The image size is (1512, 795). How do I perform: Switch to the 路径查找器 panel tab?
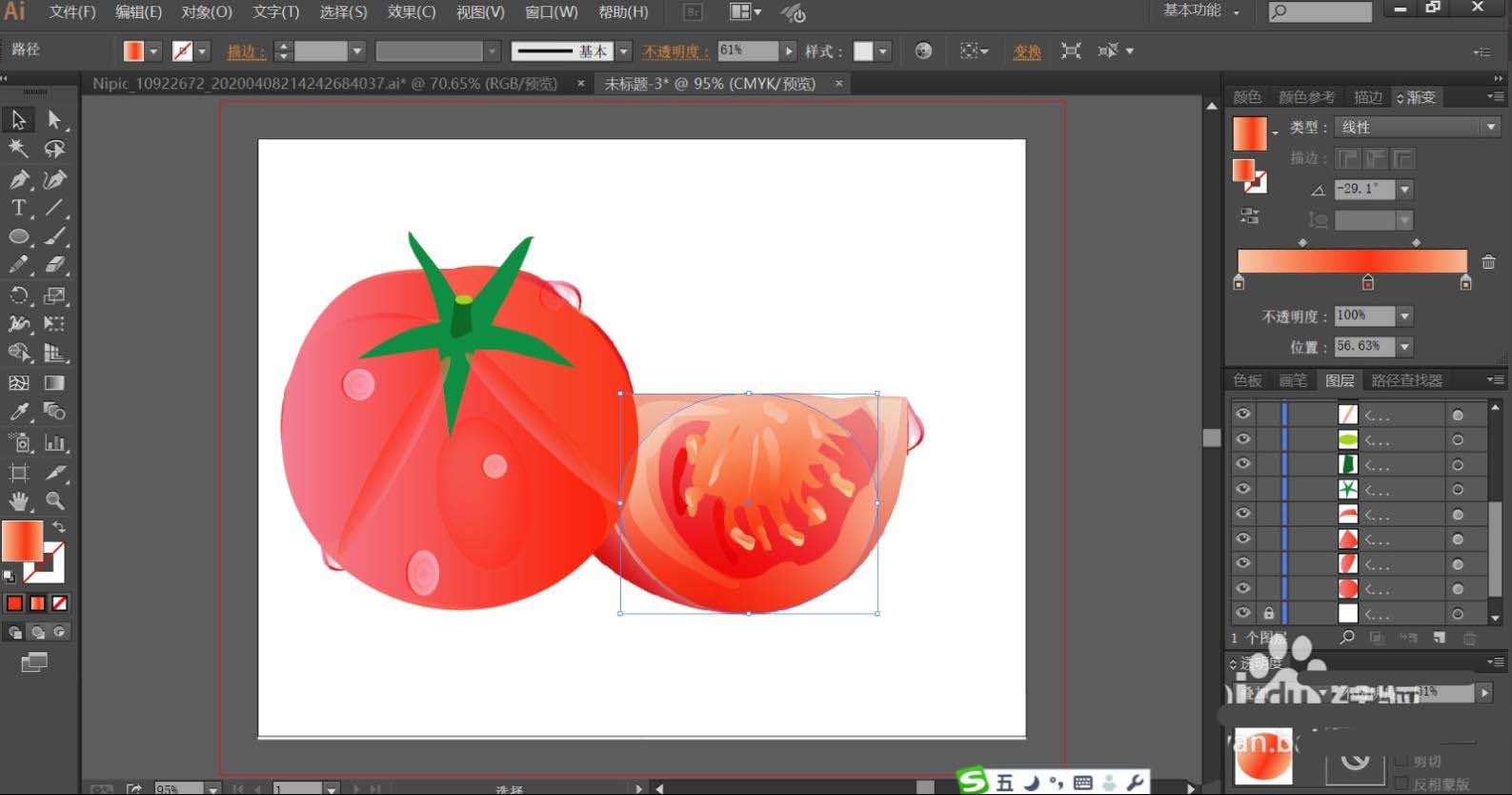point(1406,380)
